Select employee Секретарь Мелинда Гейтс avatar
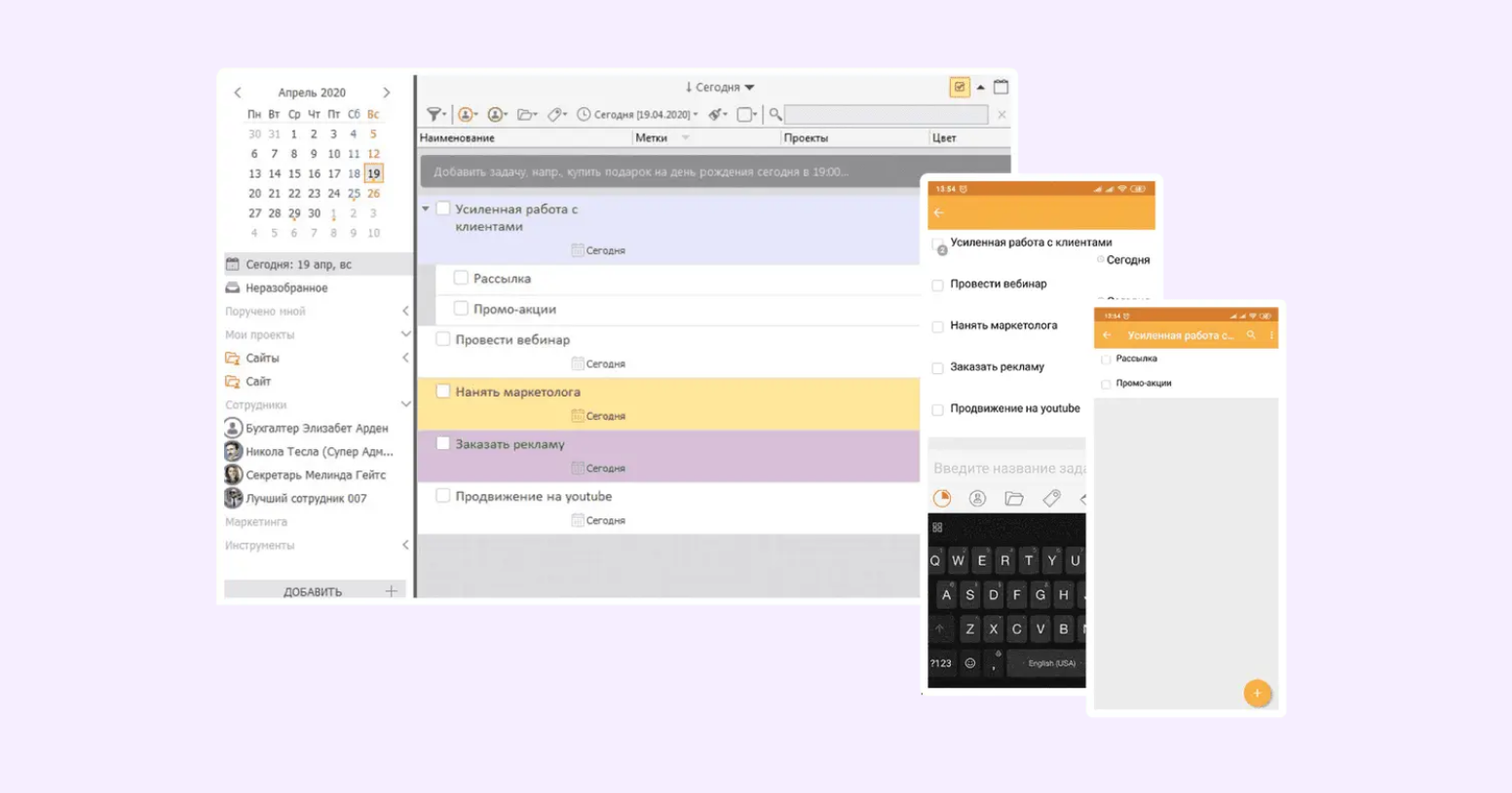1512x793 pixels. point(234,474)
